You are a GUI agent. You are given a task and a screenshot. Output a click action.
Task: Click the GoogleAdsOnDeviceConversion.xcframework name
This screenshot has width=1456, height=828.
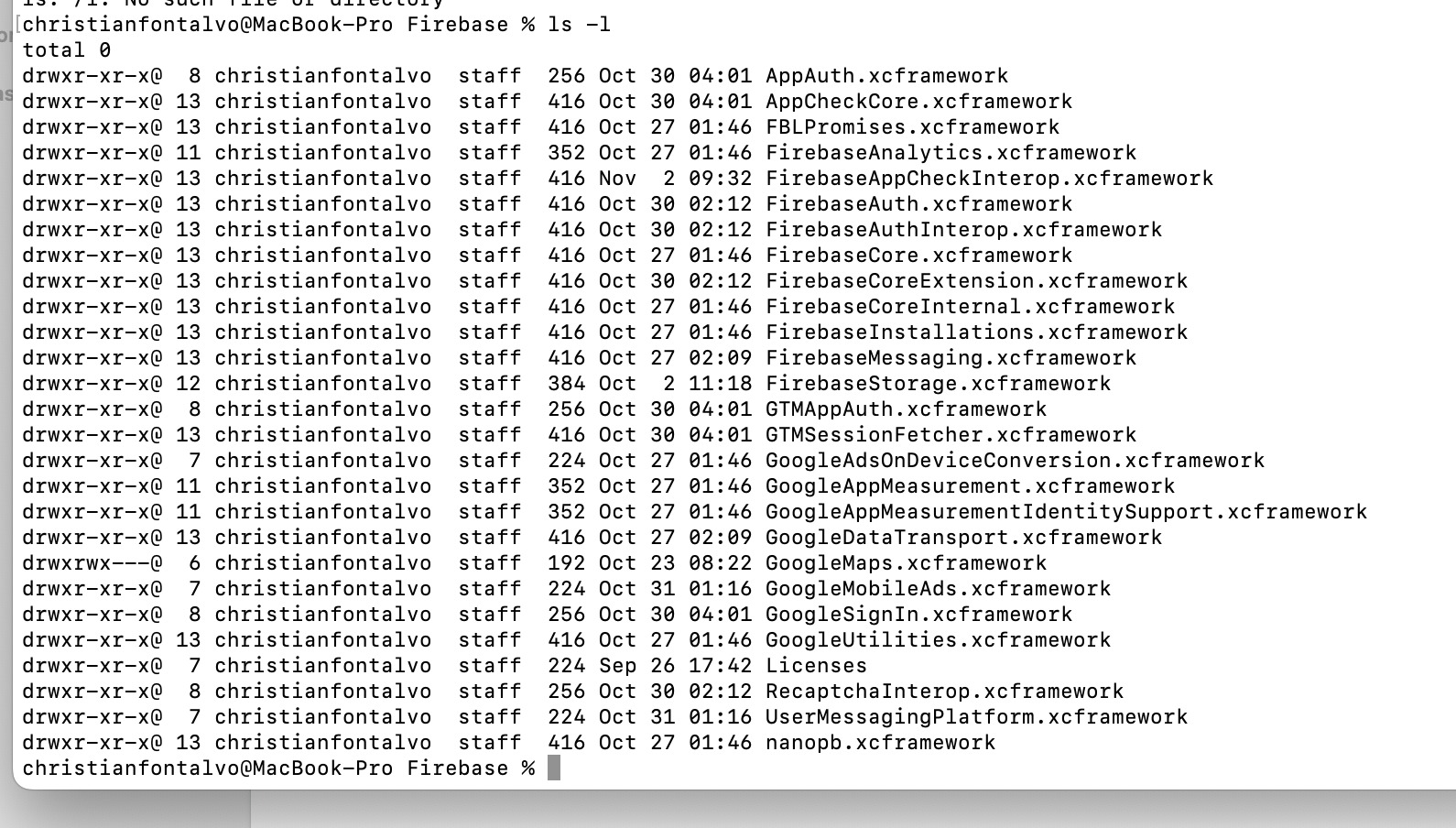pyautogui.click(x=1015, y=461)
